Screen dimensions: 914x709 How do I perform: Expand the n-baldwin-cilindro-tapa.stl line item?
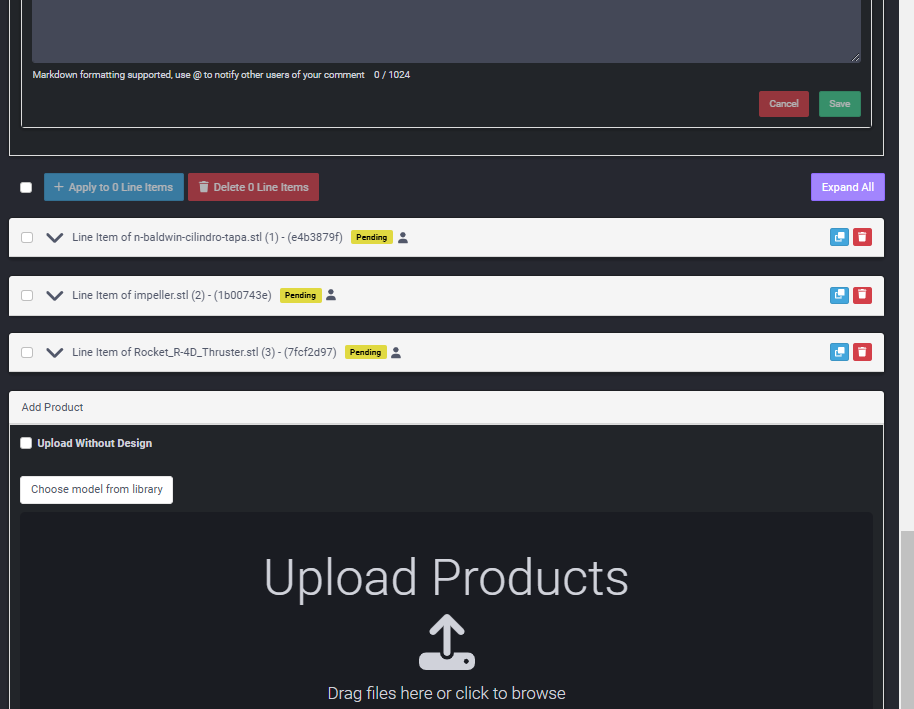(55, 238)
